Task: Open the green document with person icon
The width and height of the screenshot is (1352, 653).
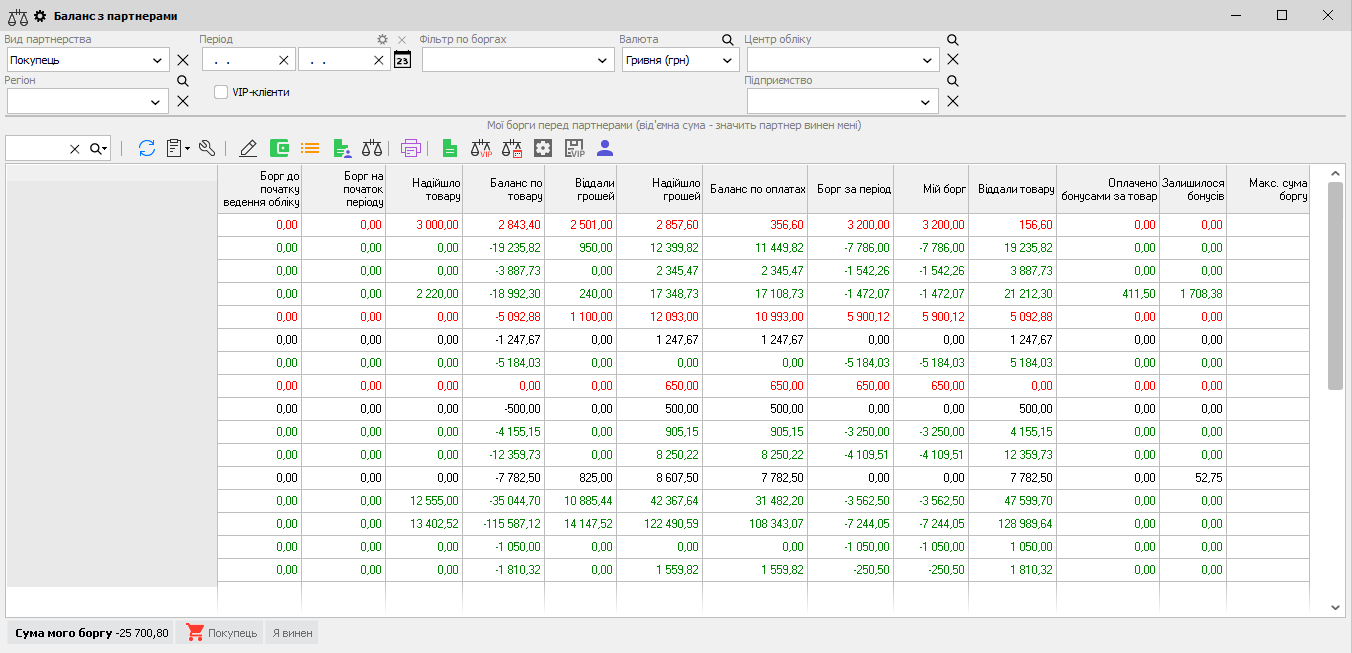Action: [341, 148]
